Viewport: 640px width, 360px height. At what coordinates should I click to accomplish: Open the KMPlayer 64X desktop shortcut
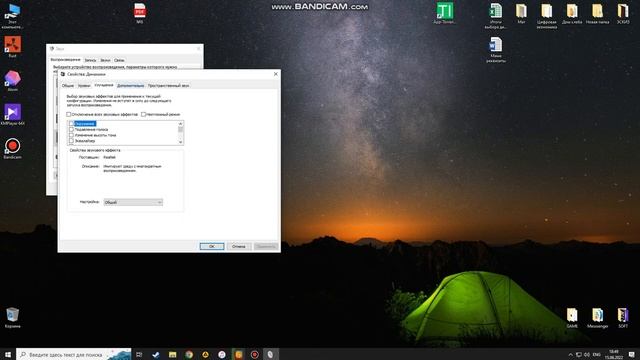tap(12, 114)
